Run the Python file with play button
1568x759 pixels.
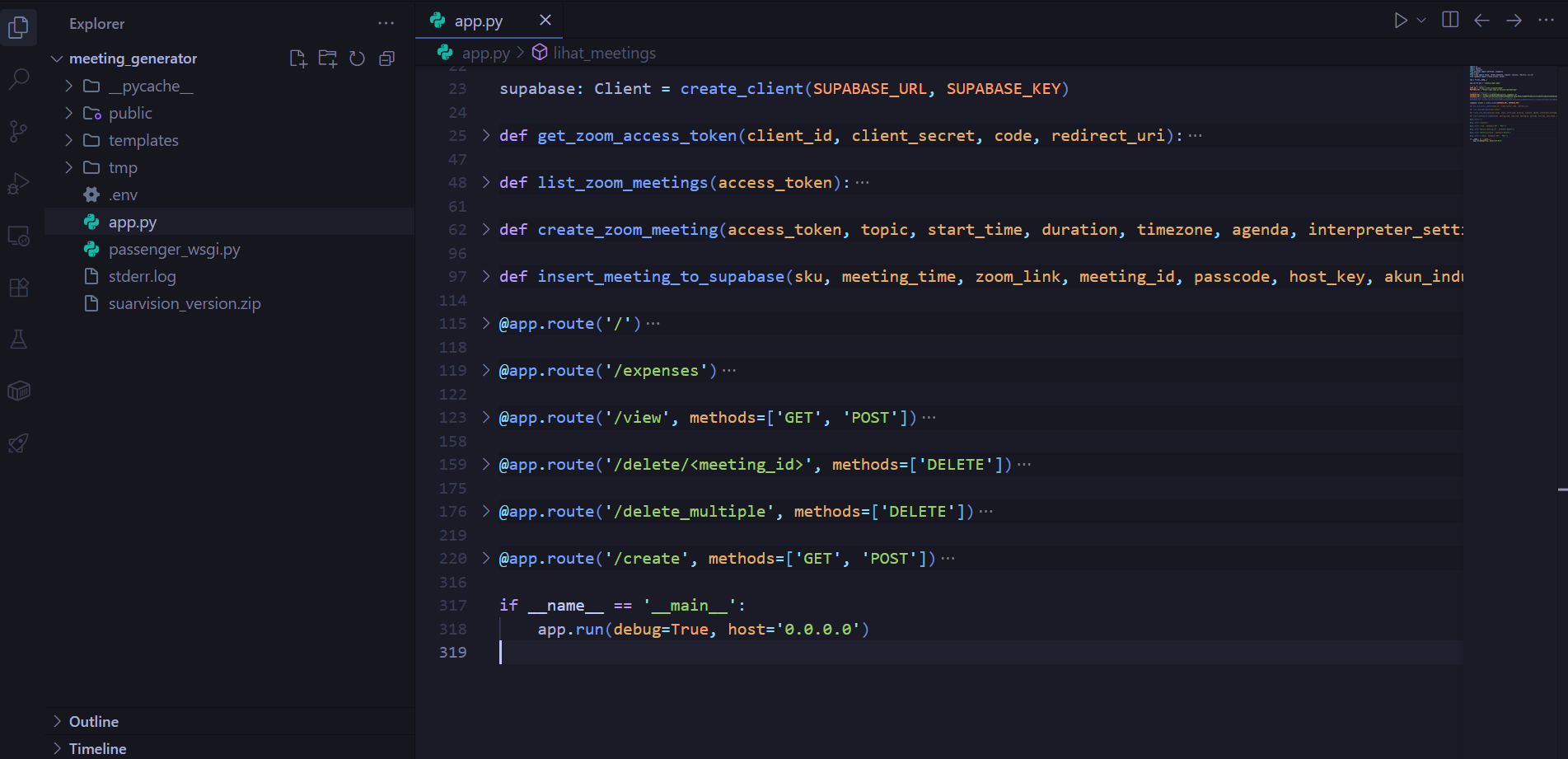1400,20
